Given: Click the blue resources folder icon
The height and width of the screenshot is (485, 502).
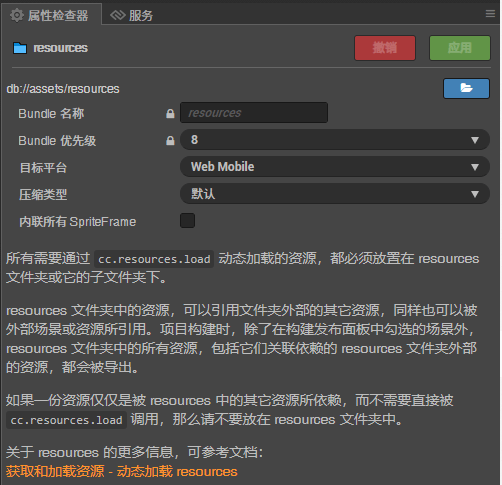Looking at the screenshot, I should click(x=20, y=48).
